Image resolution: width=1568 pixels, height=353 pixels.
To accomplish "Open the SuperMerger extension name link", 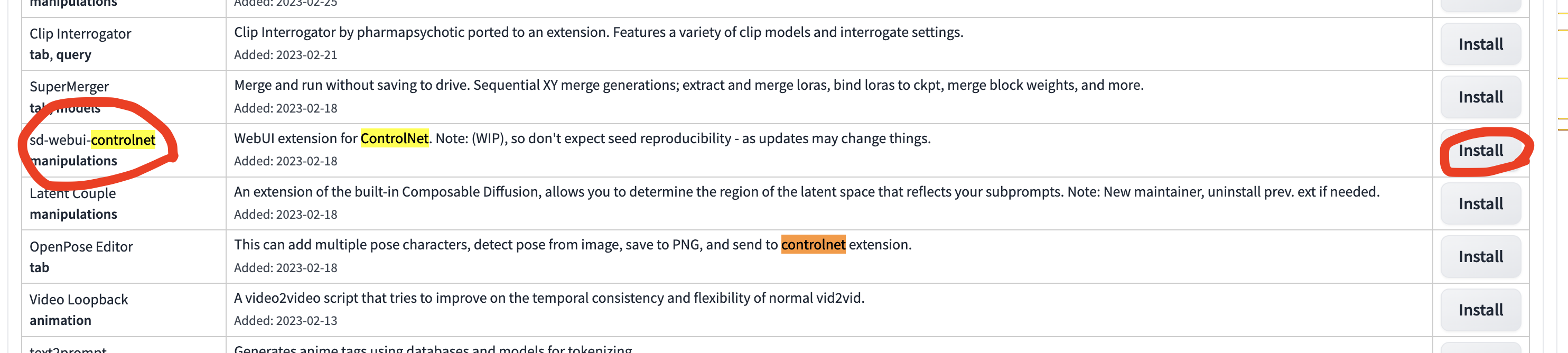I will point(69,87).
